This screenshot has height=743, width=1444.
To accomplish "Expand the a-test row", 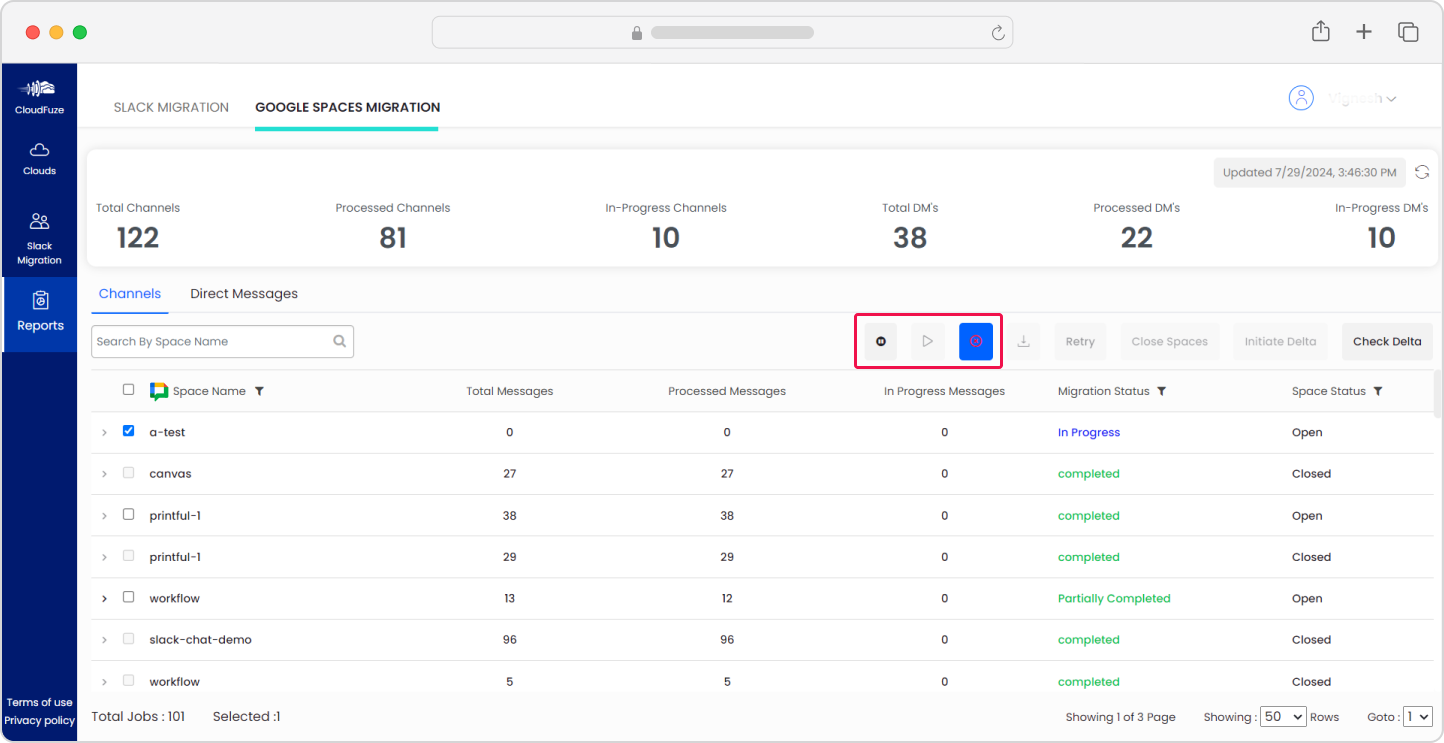I will point(104,433).
